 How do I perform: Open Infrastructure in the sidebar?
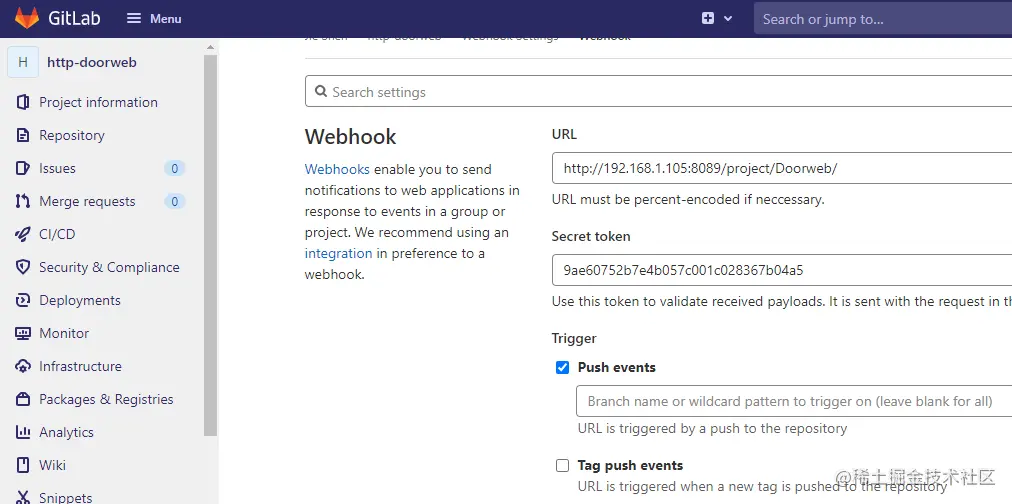pos(80,366)
